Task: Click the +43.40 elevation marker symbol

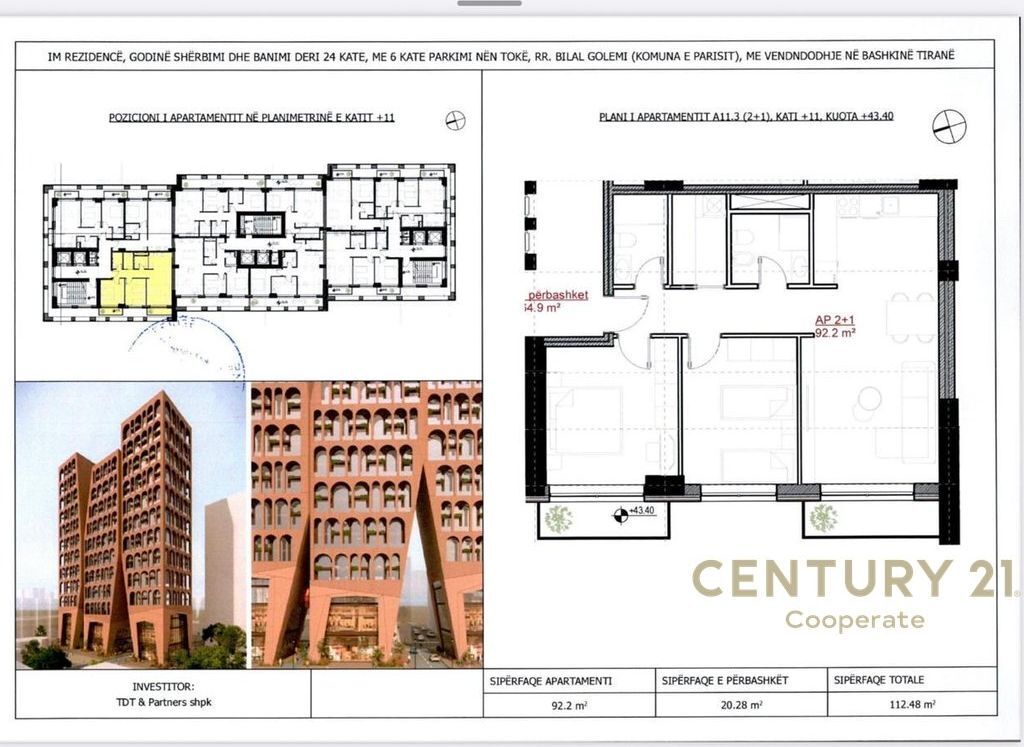Action: [622, 516]
